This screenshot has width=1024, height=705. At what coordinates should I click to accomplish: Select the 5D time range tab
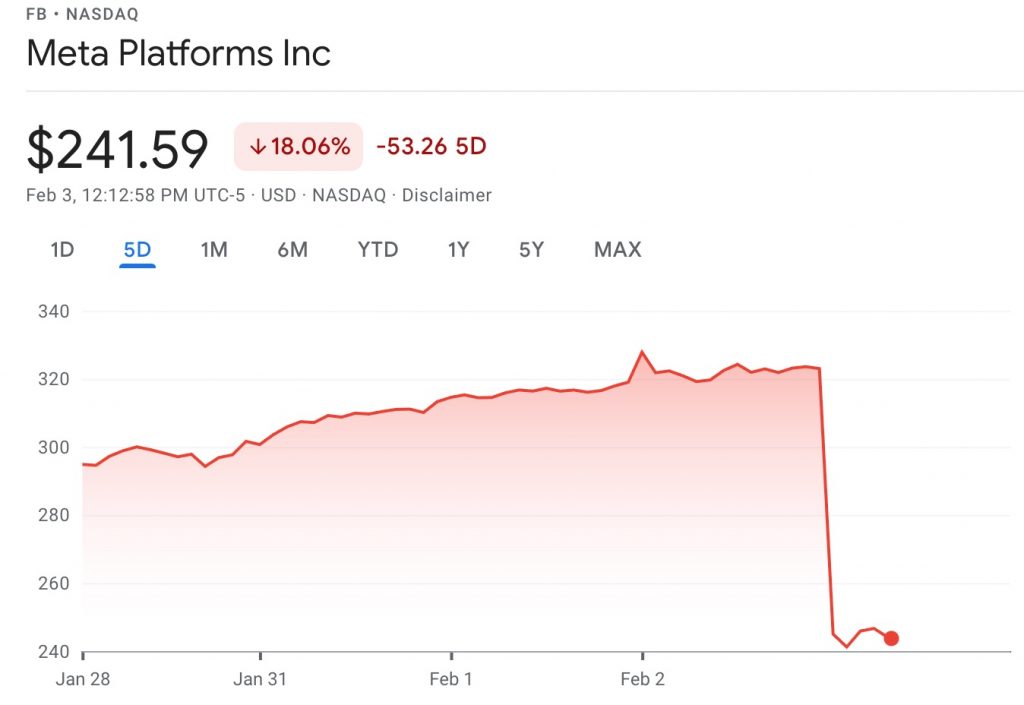click(137, 250)
